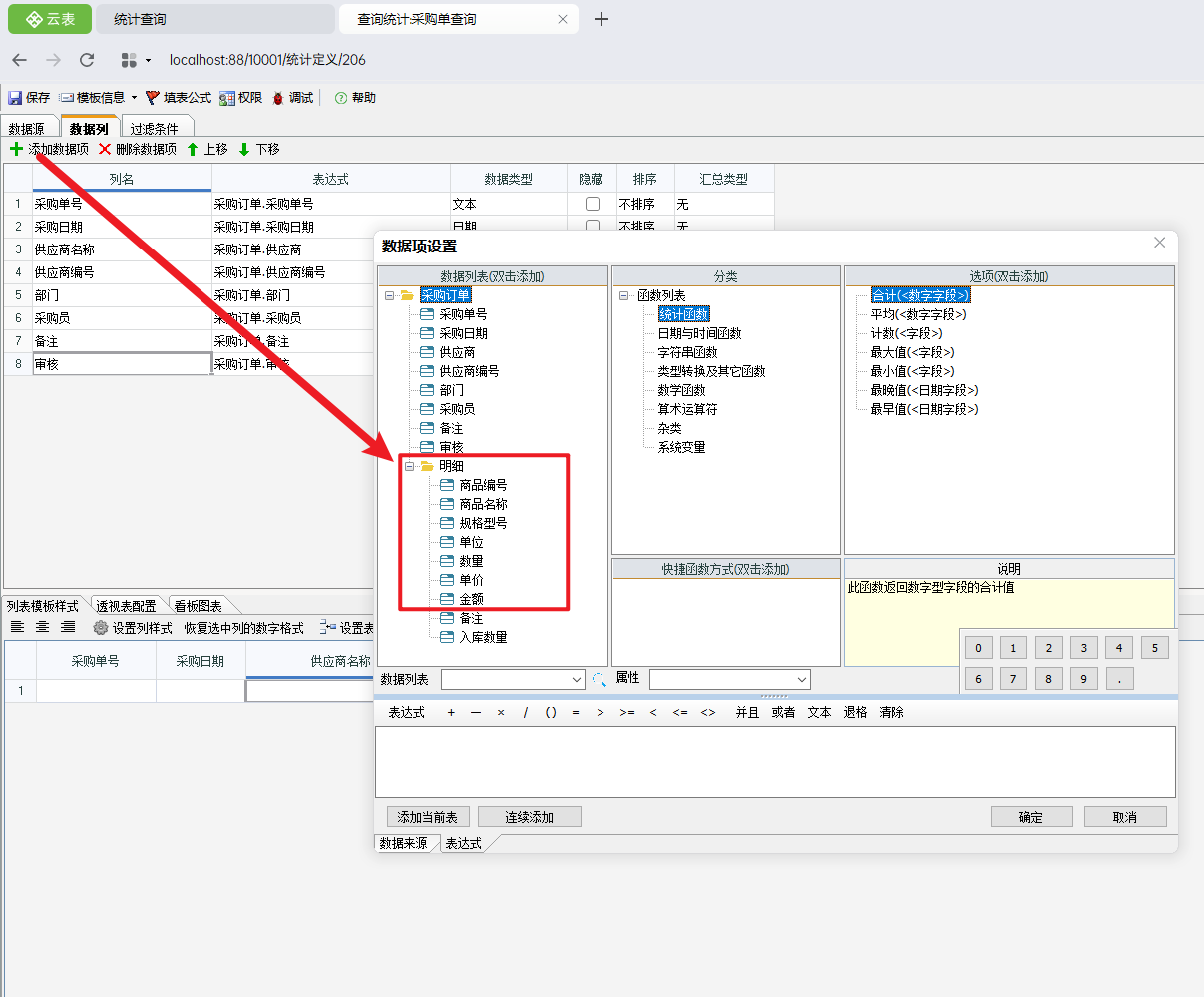This screenshot has width=1204, height=997.
Task: Toggle 隐藏 checkbox for 采购单号 row
Action: tap(593, 204)
